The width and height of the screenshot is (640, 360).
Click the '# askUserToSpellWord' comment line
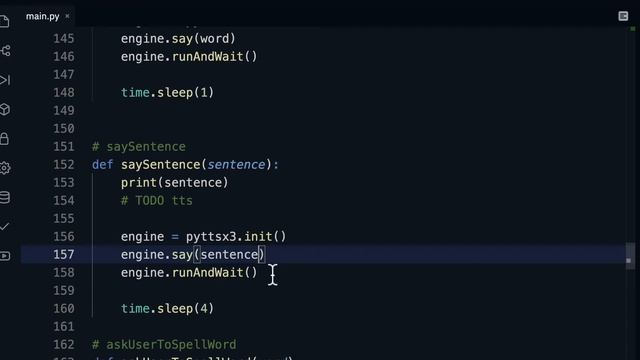(164, 344)
